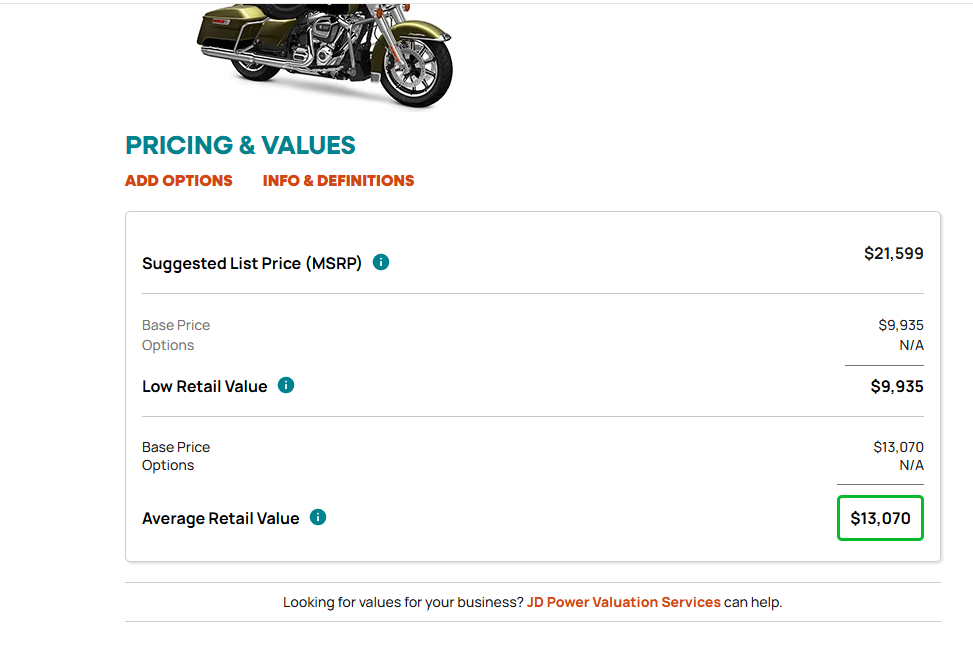Click the $21,599 MSRP amount
The image size is (973, 645).
893,254
